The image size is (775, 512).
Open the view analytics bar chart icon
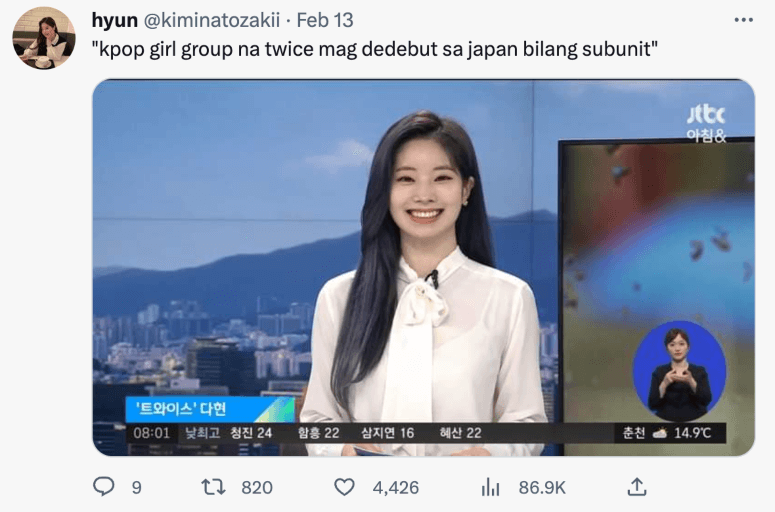pyautogui.click(x=490, y=487)
